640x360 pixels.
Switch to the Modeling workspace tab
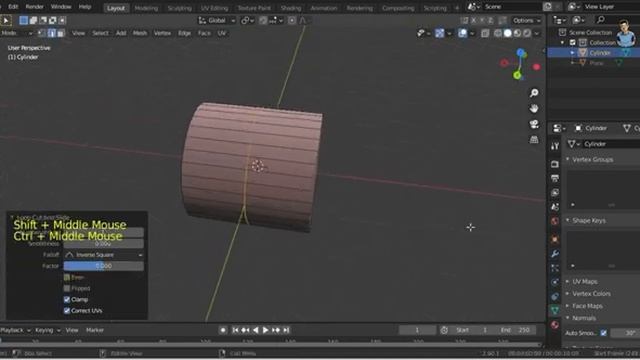point(146,8)
